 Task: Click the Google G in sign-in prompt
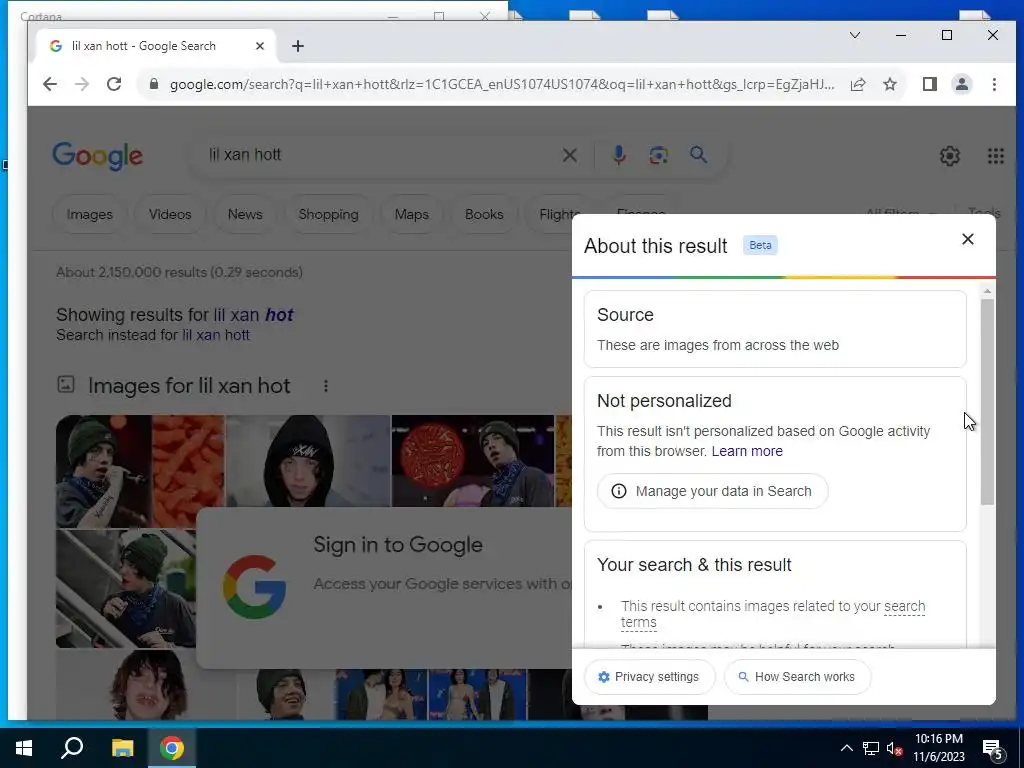[254, 587]
